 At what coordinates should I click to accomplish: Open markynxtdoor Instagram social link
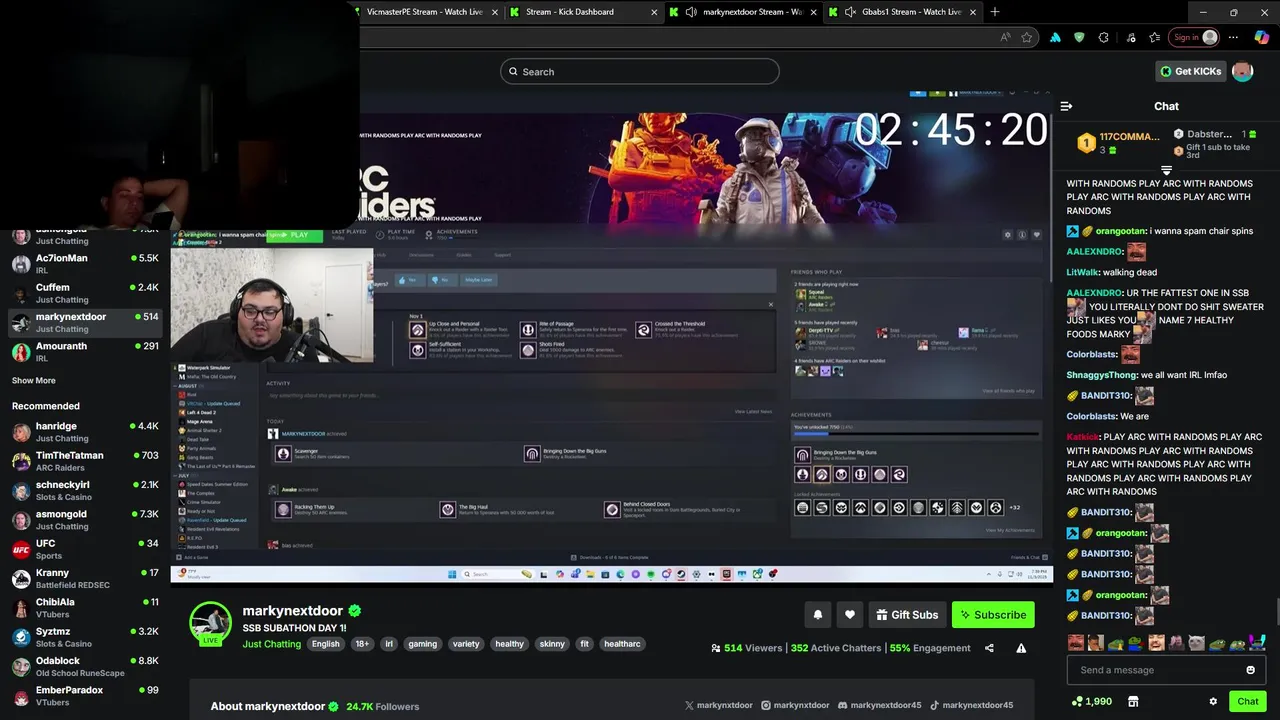click(x=795, y=705)
